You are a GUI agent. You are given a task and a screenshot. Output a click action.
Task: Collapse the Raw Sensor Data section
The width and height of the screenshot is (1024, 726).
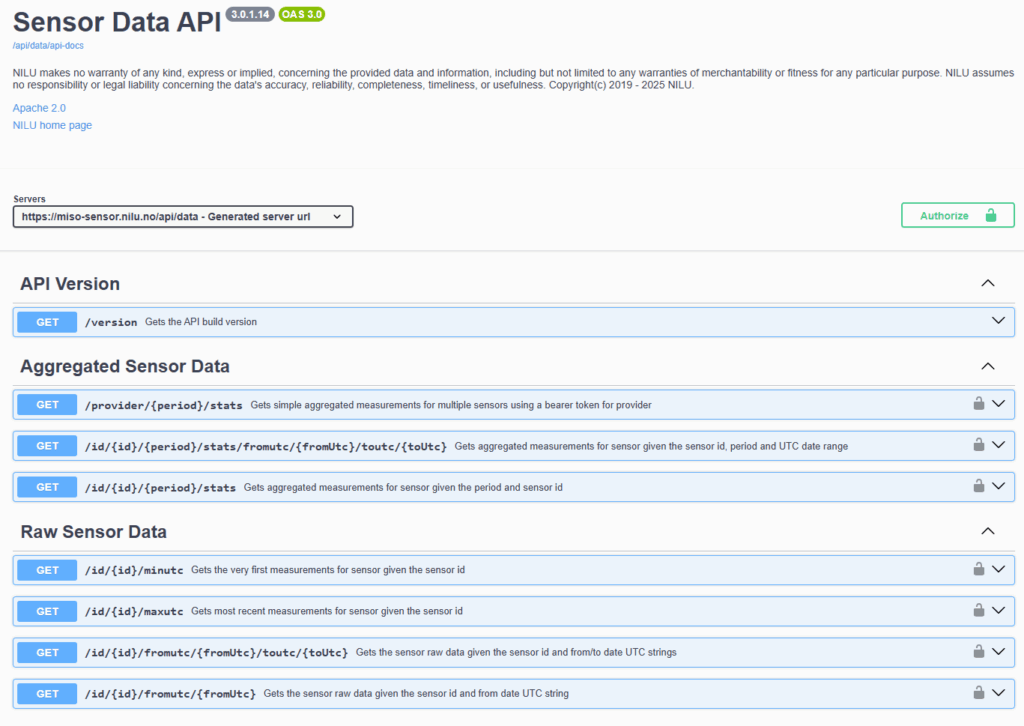[x=988, y=531]
